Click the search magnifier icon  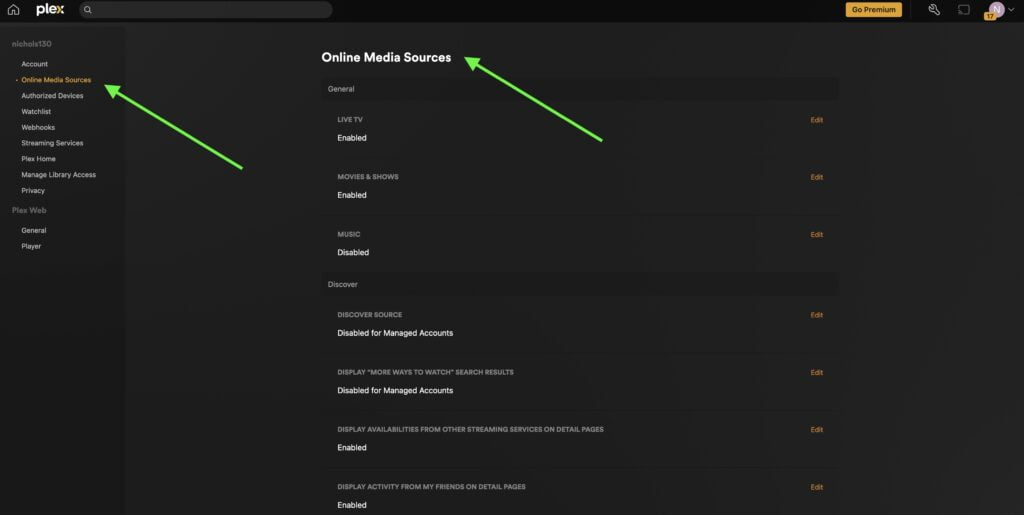[88, 10]
